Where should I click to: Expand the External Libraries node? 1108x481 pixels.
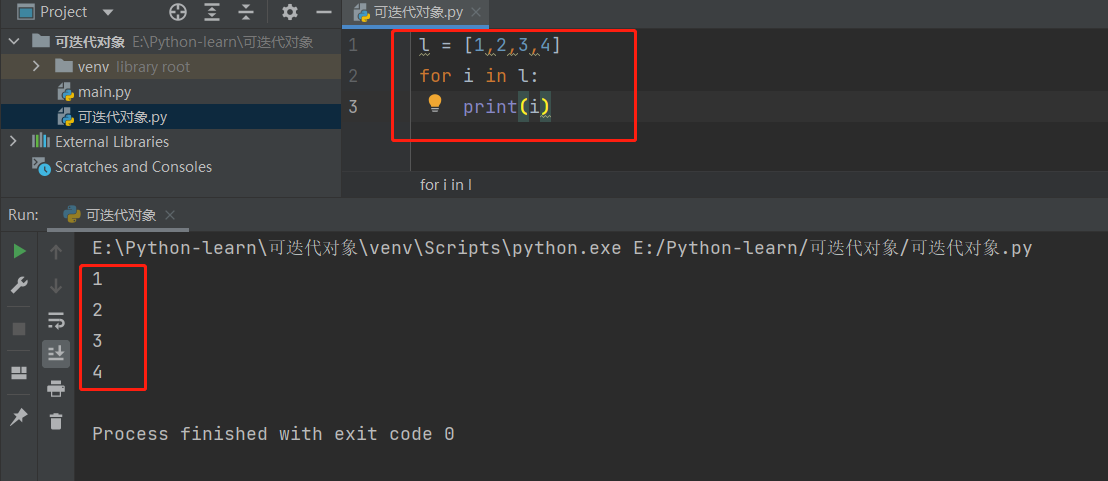coord(13,141)
